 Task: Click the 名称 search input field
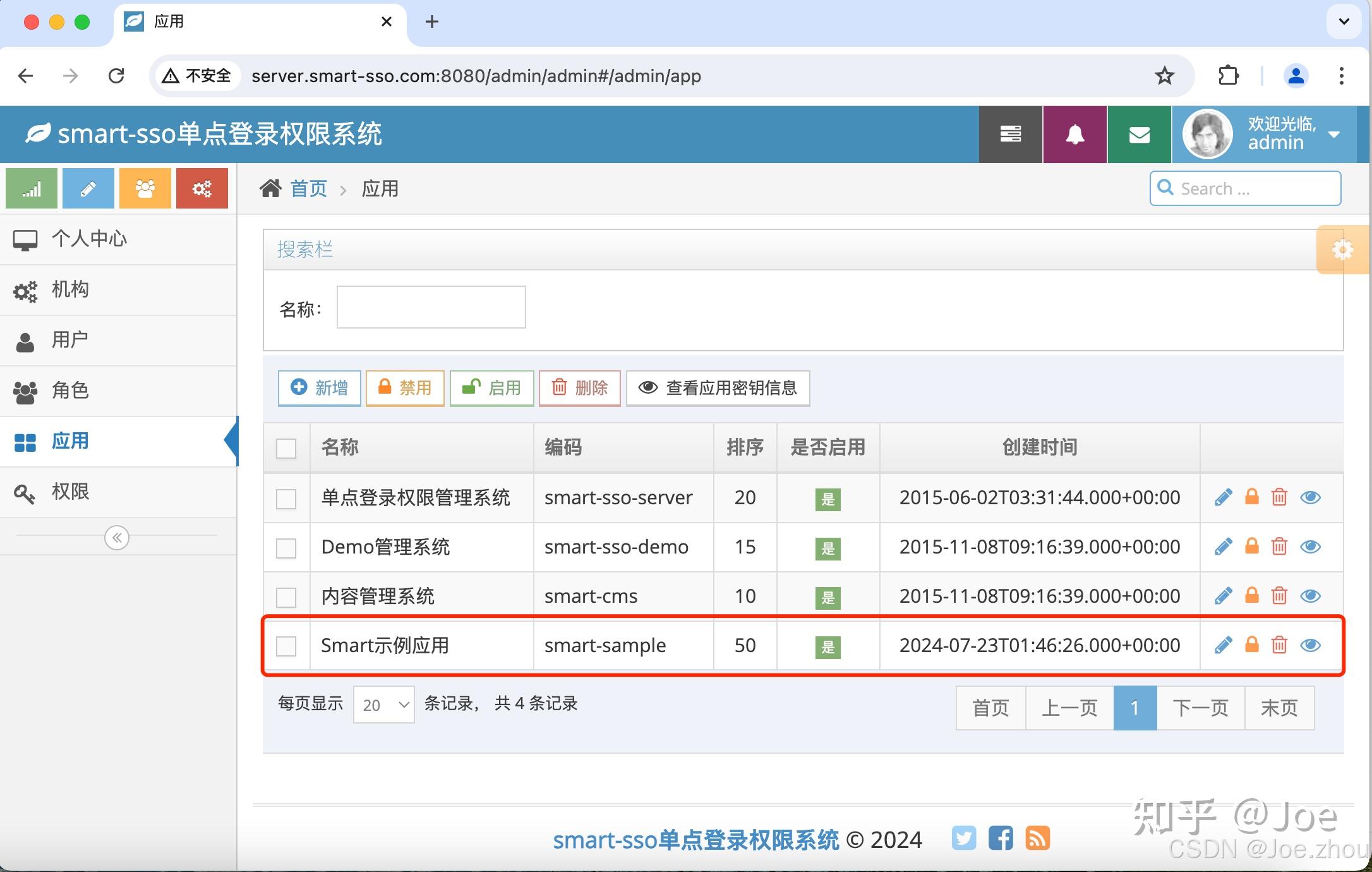(430, 307)
